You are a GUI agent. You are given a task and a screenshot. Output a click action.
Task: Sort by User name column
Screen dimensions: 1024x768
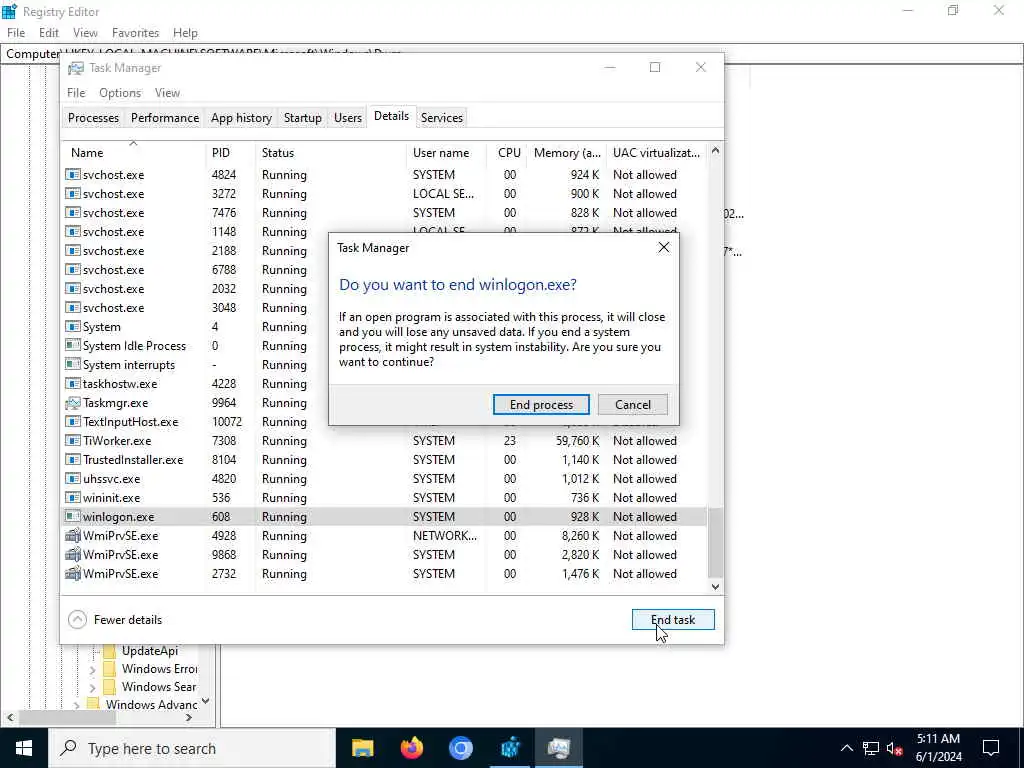pos(446,153)
